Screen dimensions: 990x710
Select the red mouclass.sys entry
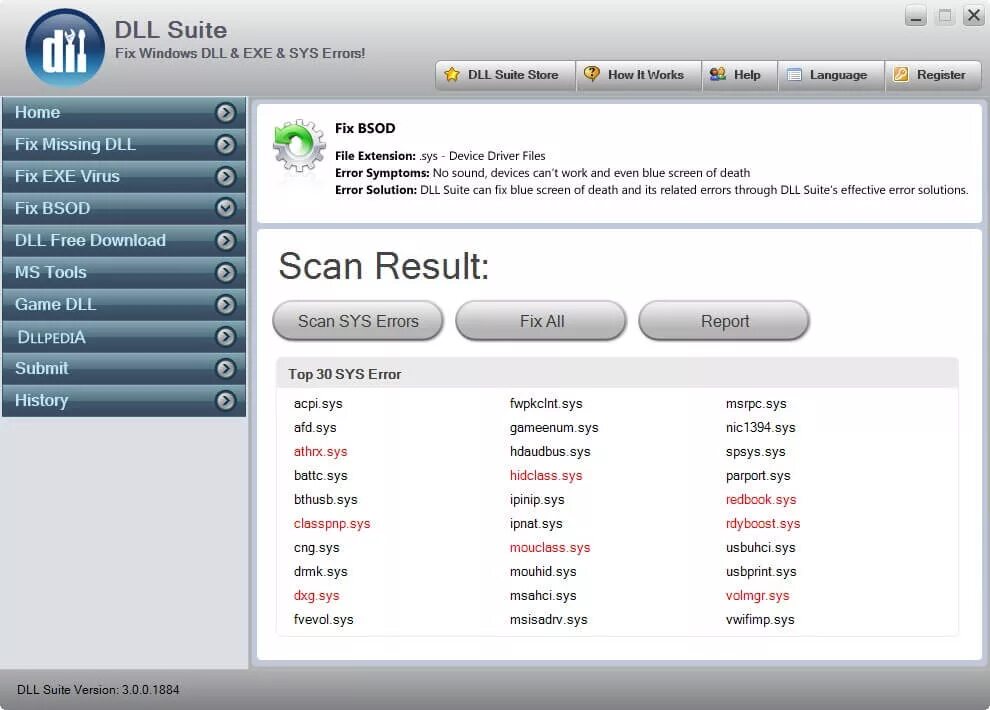coord(550,548)
